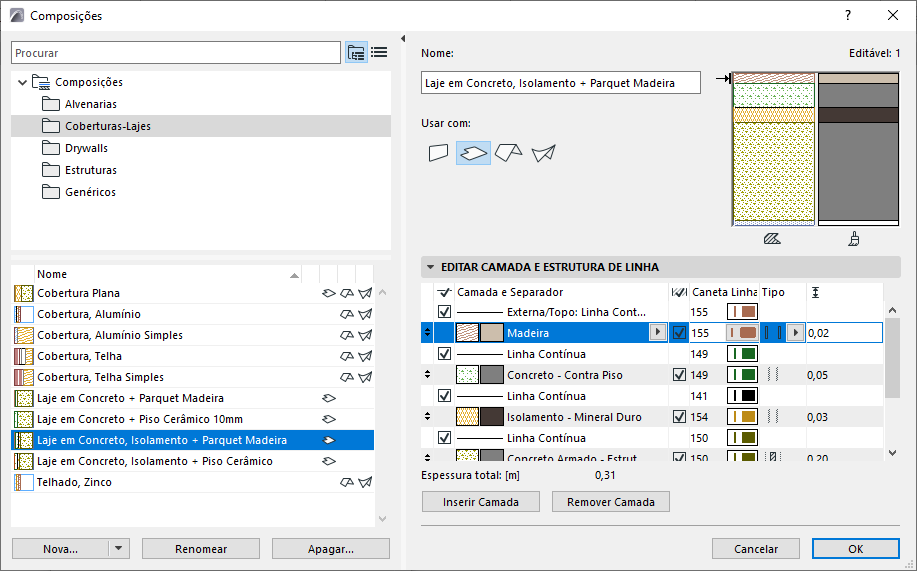The width and height of the screenshot is (917, 571).
Task: Click the Cobertura Plana fill icon
Action: (x=23, y=293)
